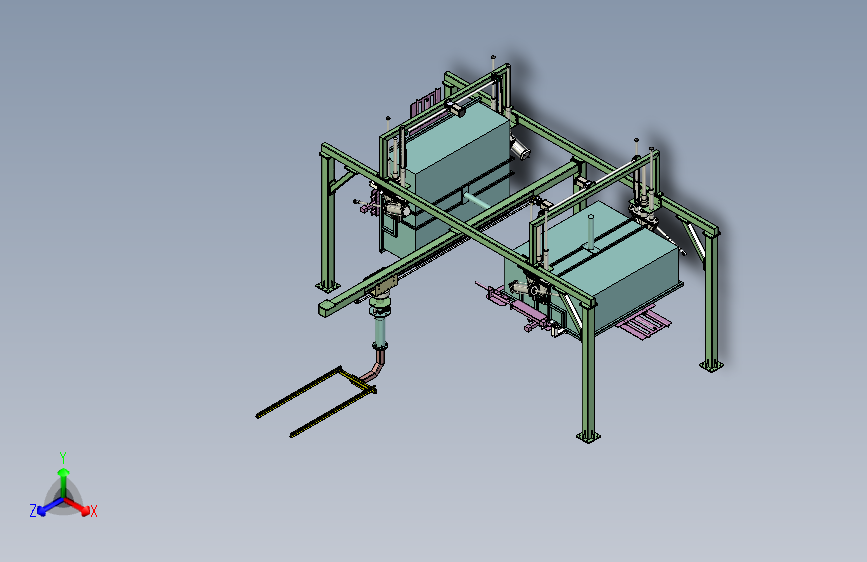Select the teal vertical pipe below the rail carriage

380,330
